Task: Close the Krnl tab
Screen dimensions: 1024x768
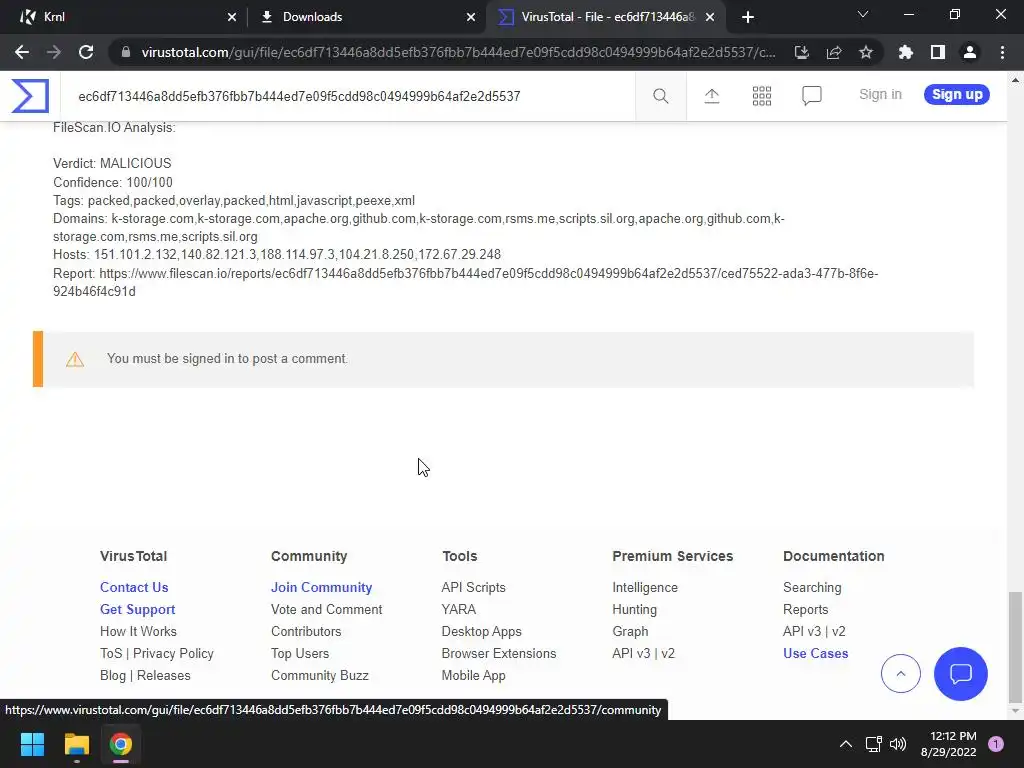Action: 232,17
